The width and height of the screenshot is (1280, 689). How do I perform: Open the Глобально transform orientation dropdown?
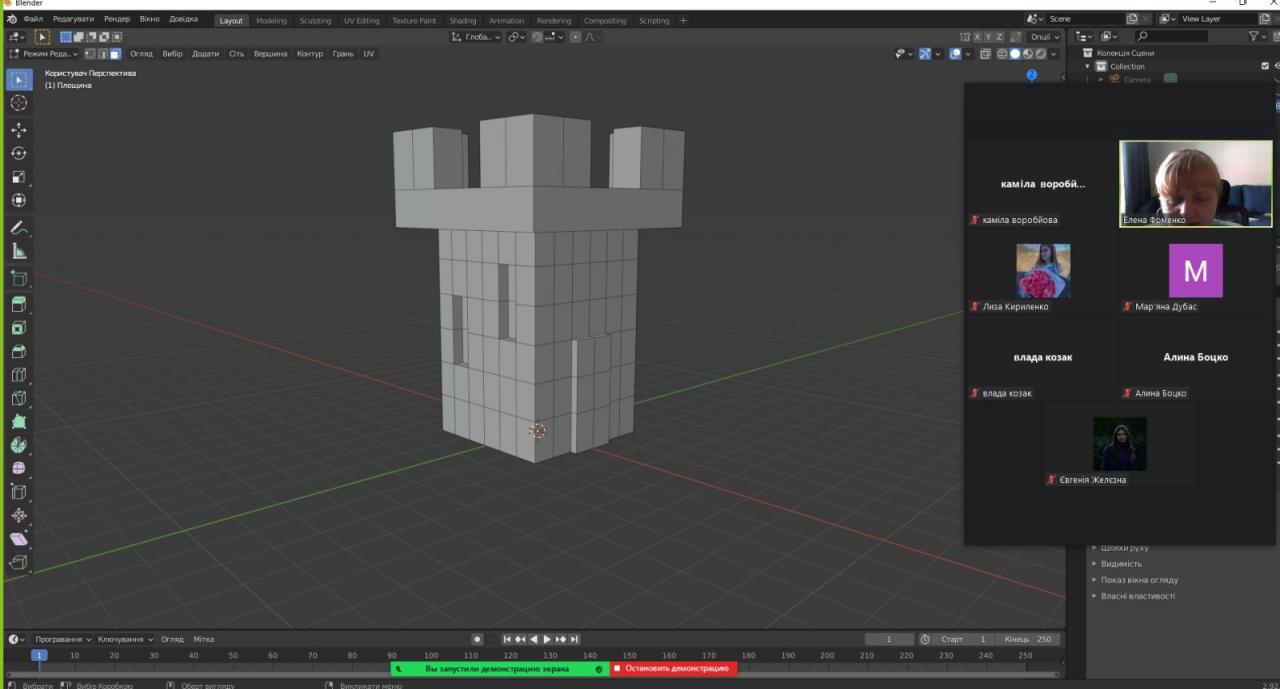pos(476,37)
